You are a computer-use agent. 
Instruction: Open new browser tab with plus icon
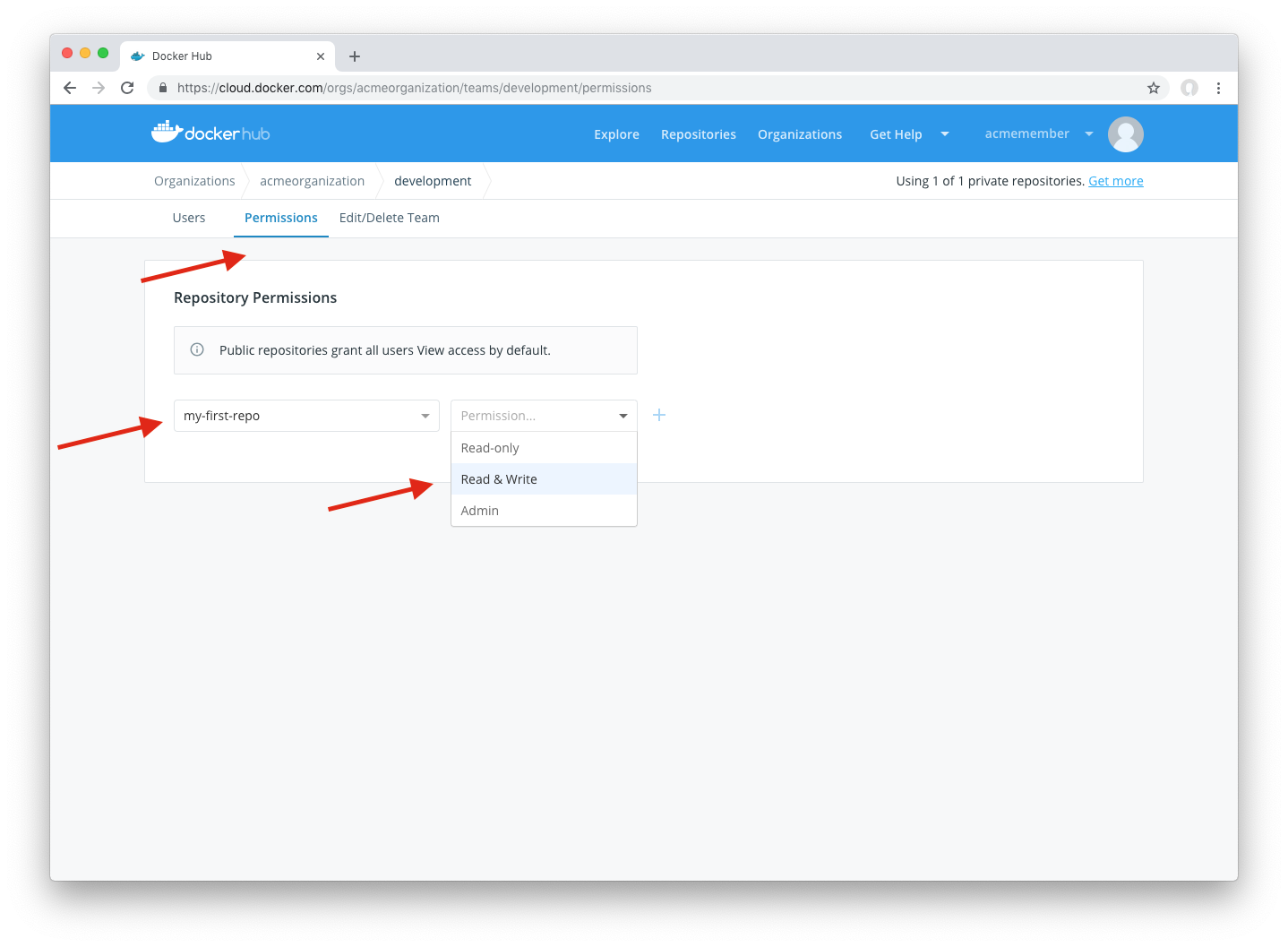[355, 56]
